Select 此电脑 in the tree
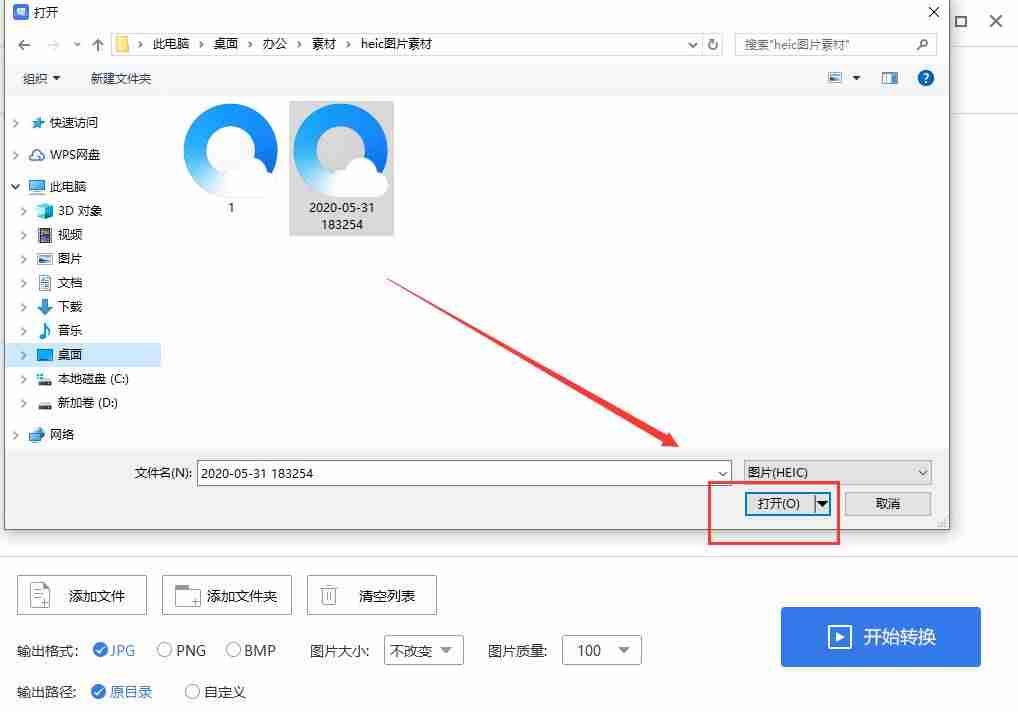This screenshot has width=1018, height=712. coord(68,186)
